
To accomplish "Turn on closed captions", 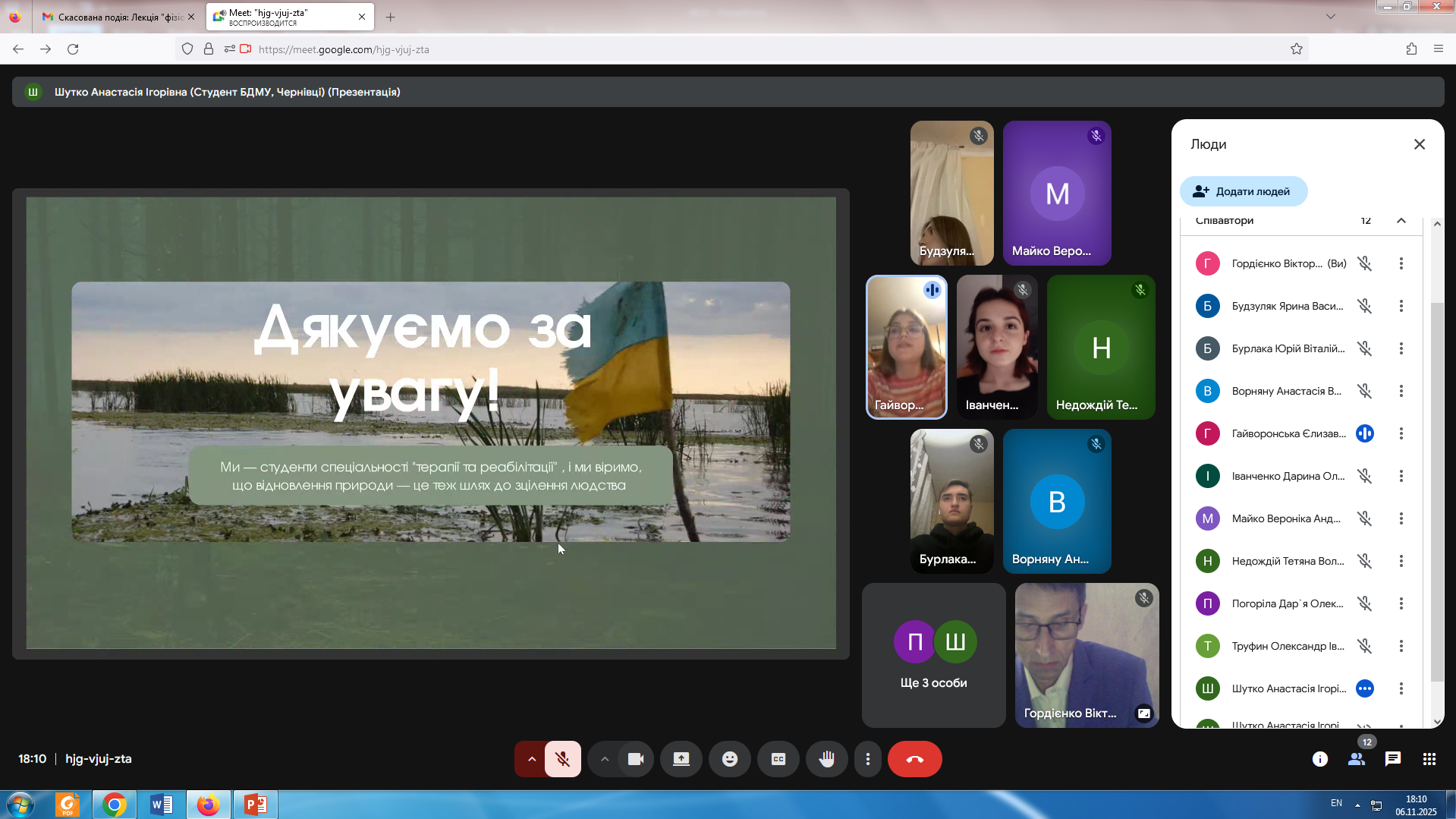I will pyautogui.click(x=778, y=759).
